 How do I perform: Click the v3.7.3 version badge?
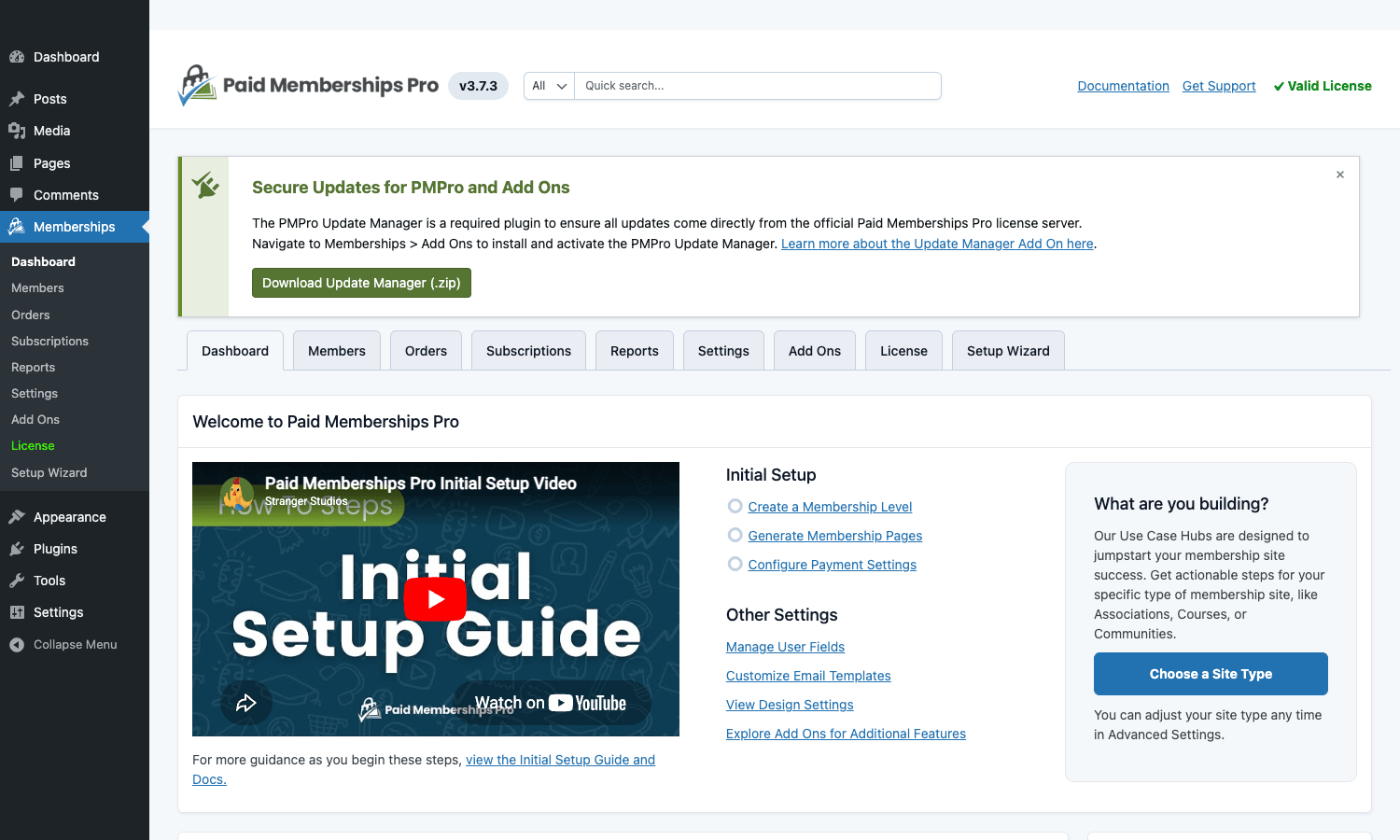tap(478, 86)
